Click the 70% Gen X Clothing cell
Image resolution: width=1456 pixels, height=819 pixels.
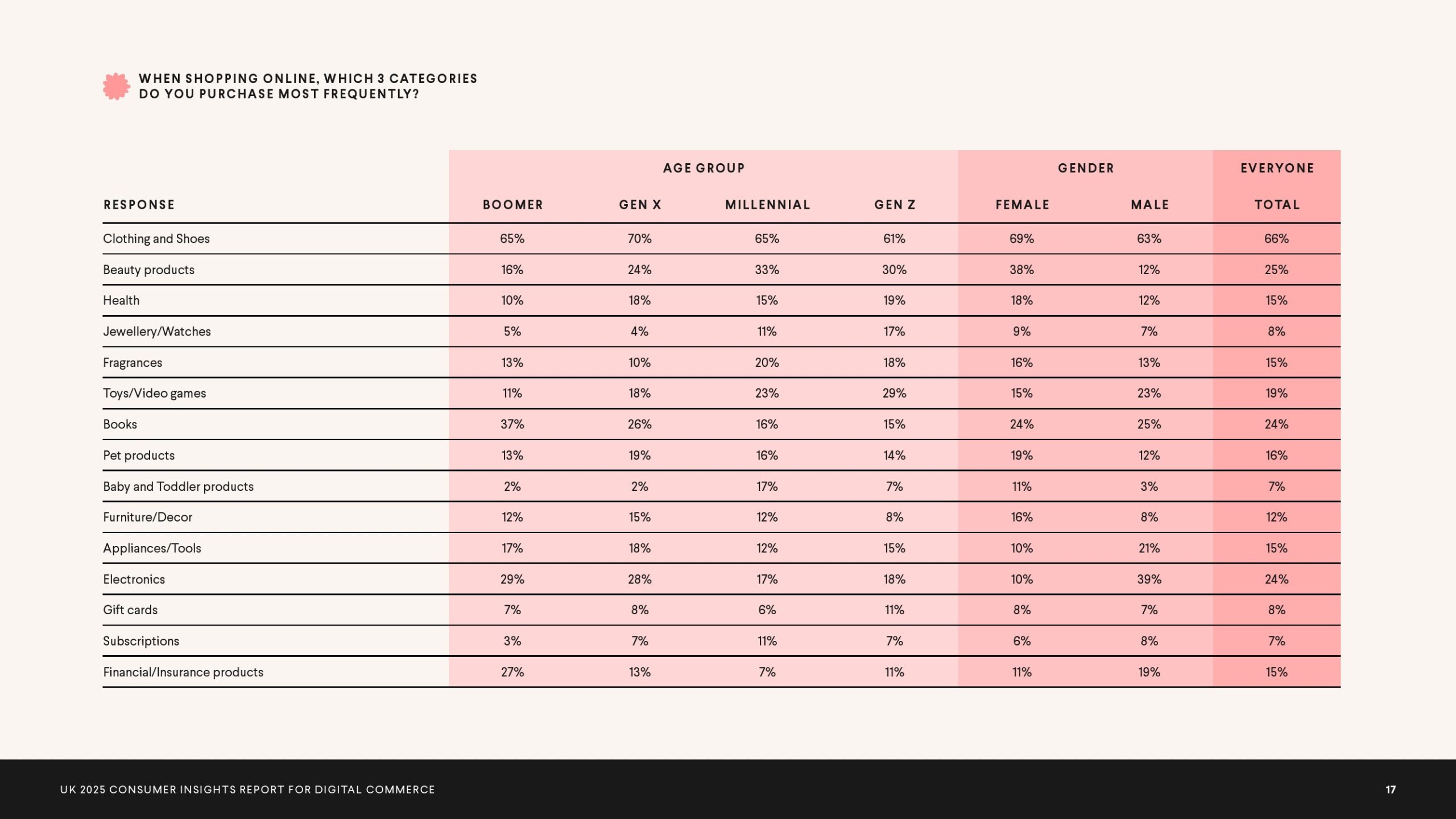640,239
